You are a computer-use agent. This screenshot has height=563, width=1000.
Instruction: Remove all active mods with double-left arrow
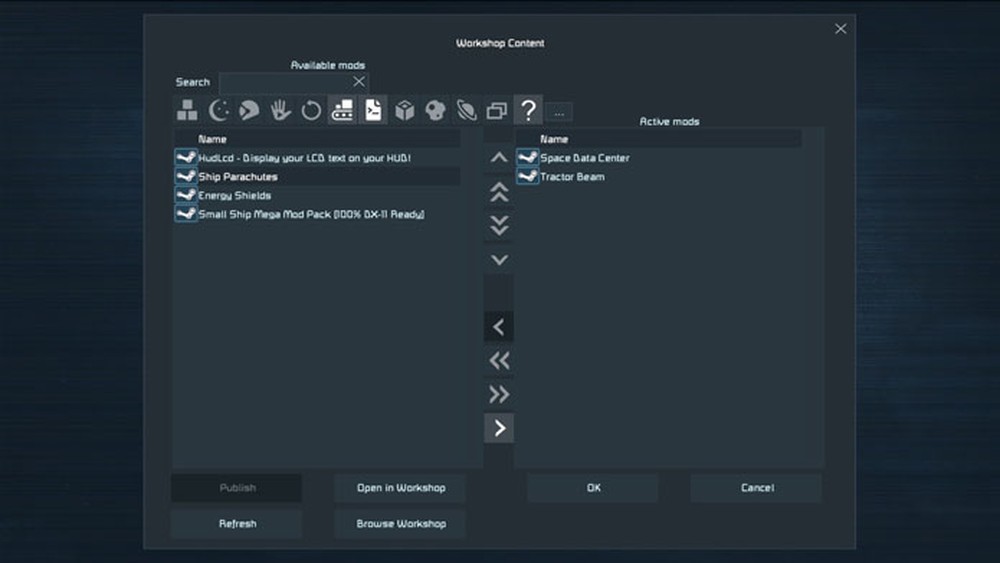click(x=499, y=361)
